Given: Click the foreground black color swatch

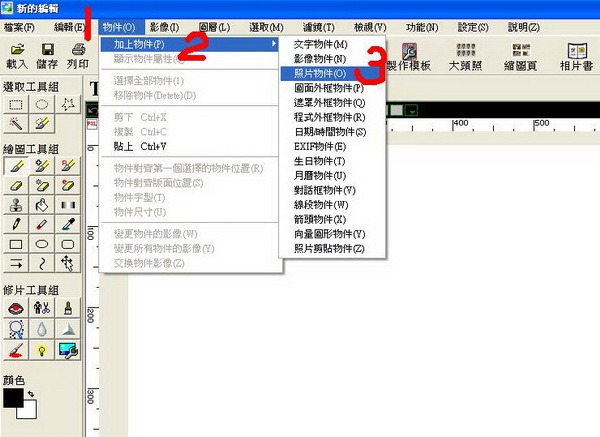Looking at the screenshot, I should (11, 397).
